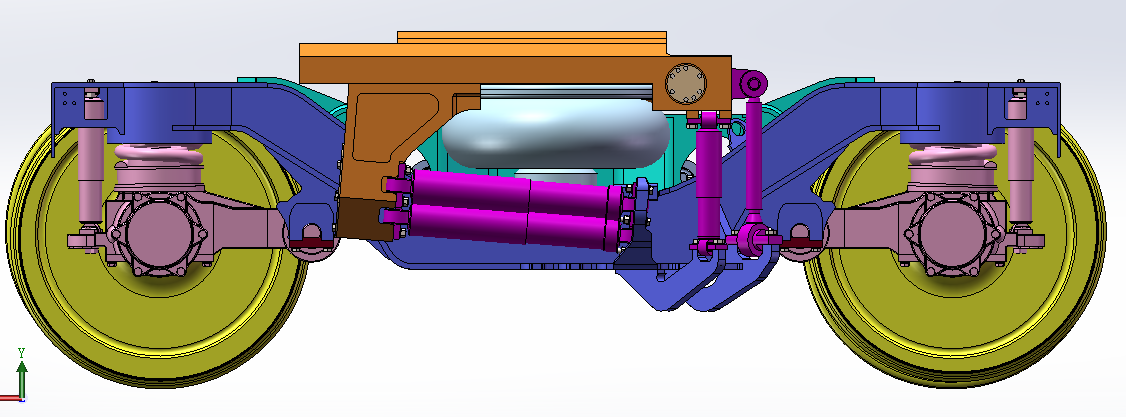
Task: Select the far-right pink vertical damper
Action: pos(1020,161)
